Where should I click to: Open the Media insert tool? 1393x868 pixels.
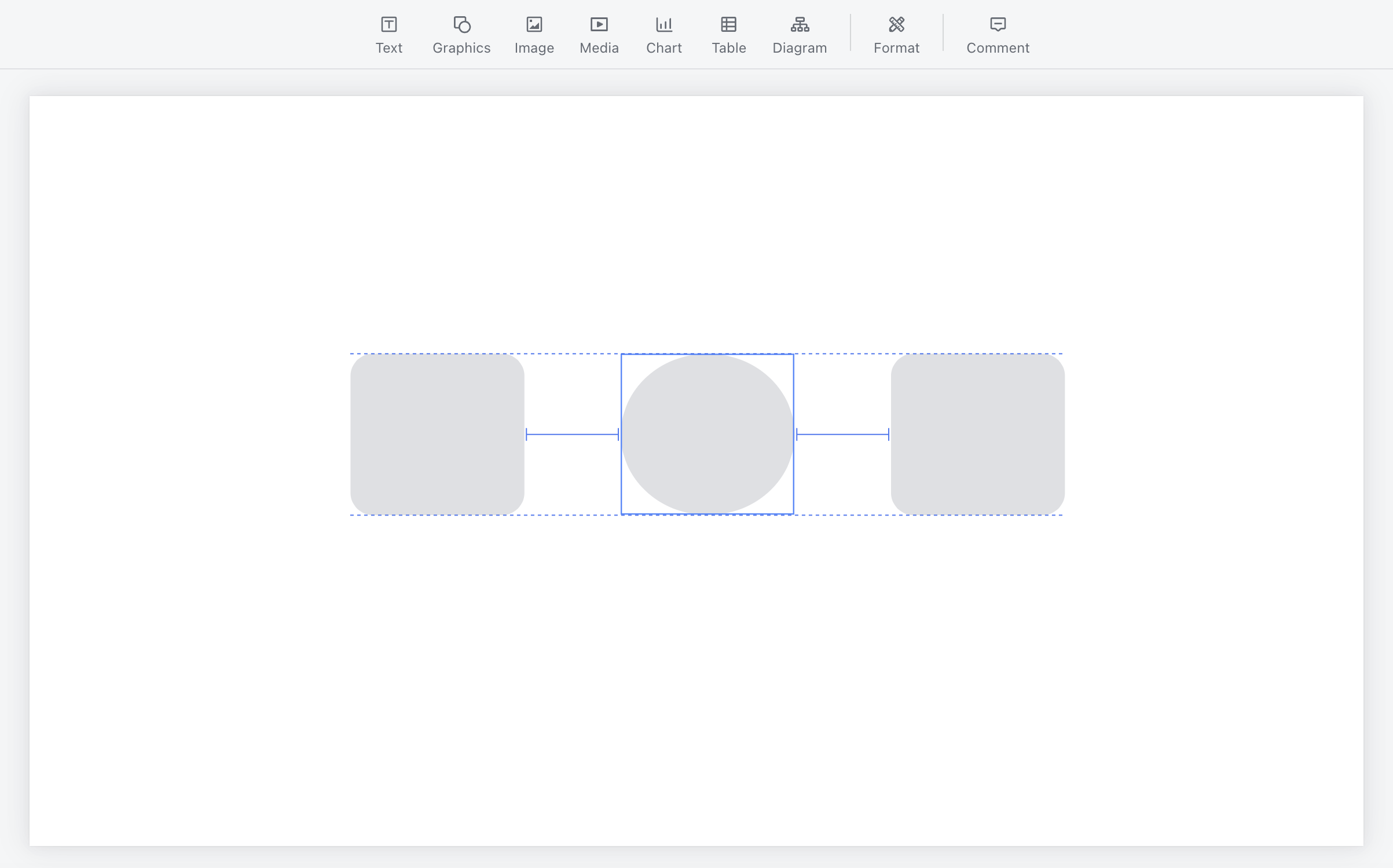(x=599, y=25)
